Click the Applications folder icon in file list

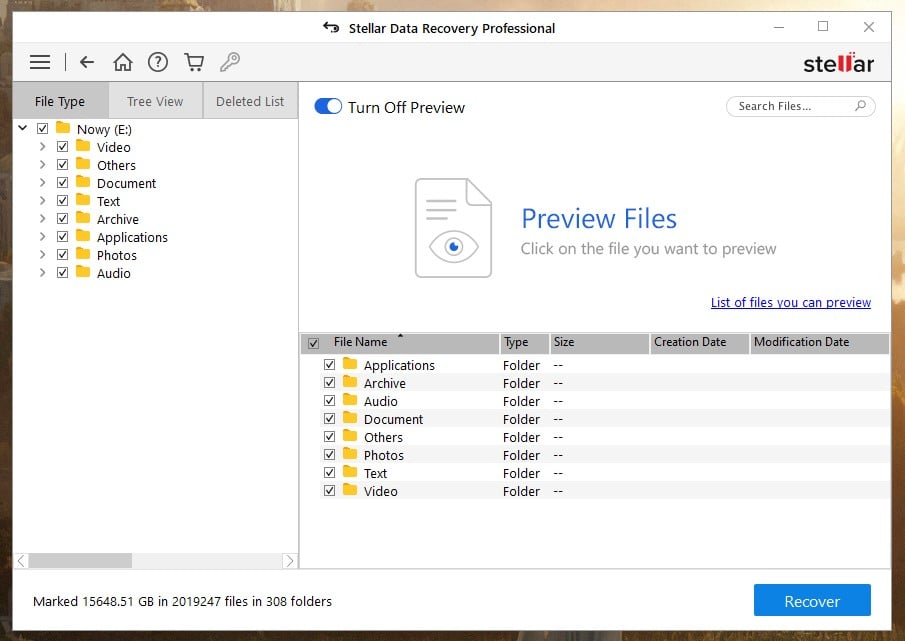[350, 363]
